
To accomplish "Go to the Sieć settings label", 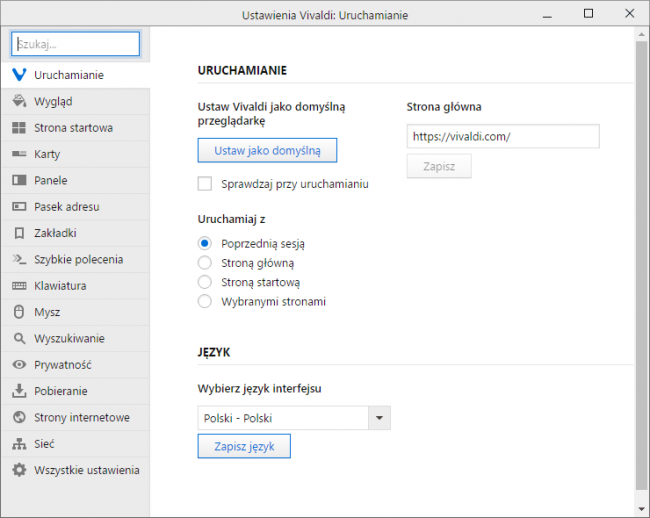I will (x=44, y=444).
